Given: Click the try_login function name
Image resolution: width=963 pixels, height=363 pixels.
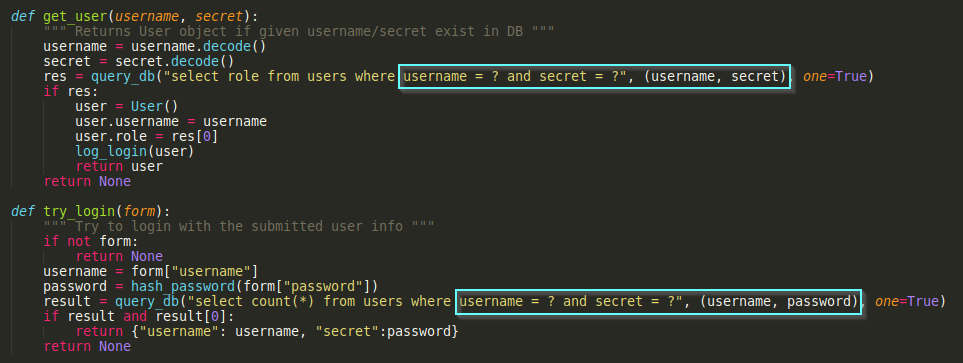Looking at the screenshot, I should [79, 212].
